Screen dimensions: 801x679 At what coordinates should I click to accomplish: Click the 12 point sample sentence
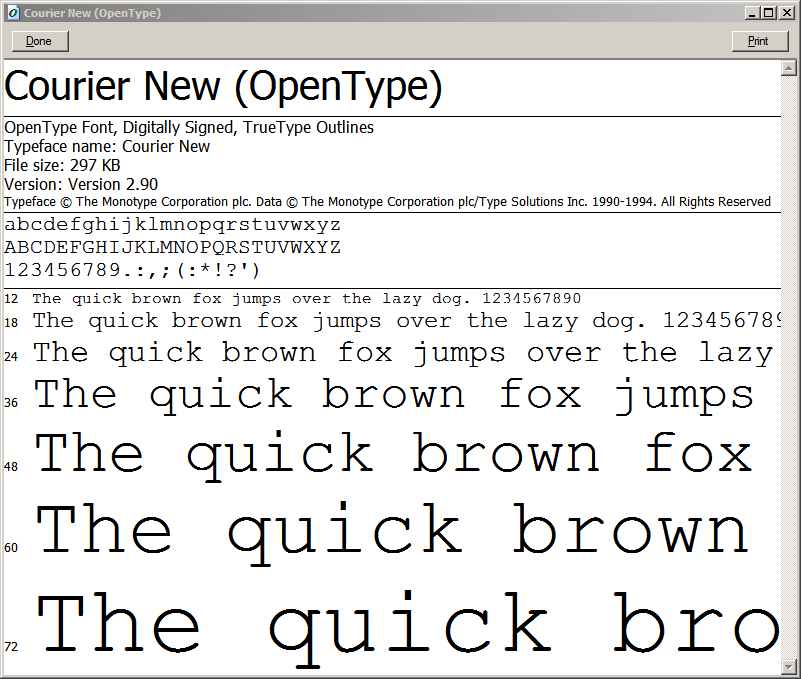click(x=307, y=299)
